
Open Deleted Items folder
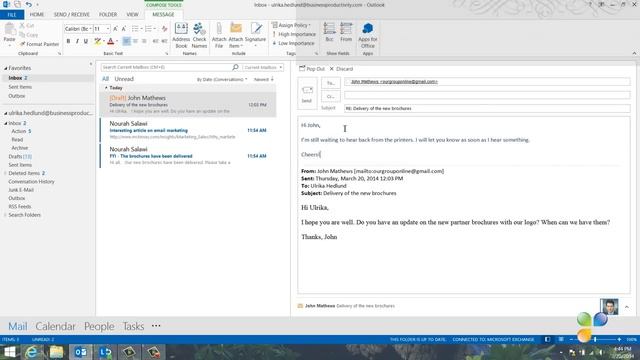click(x=27, y=173)
